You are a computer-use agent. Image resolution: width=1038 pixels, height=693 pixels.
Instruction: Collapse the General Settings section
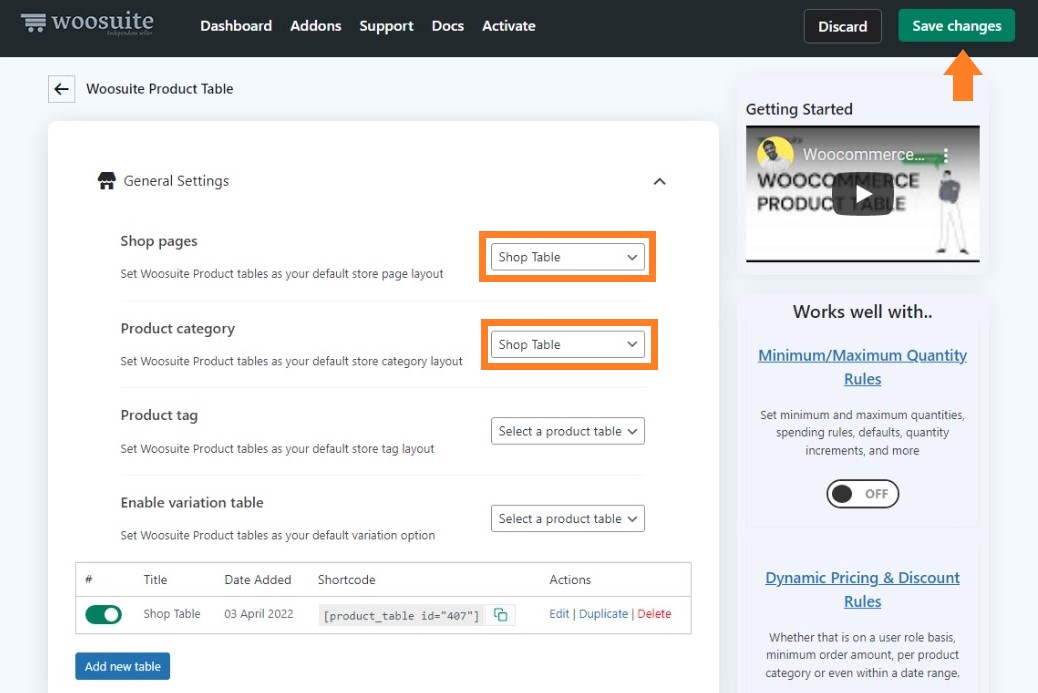[659, 181]
